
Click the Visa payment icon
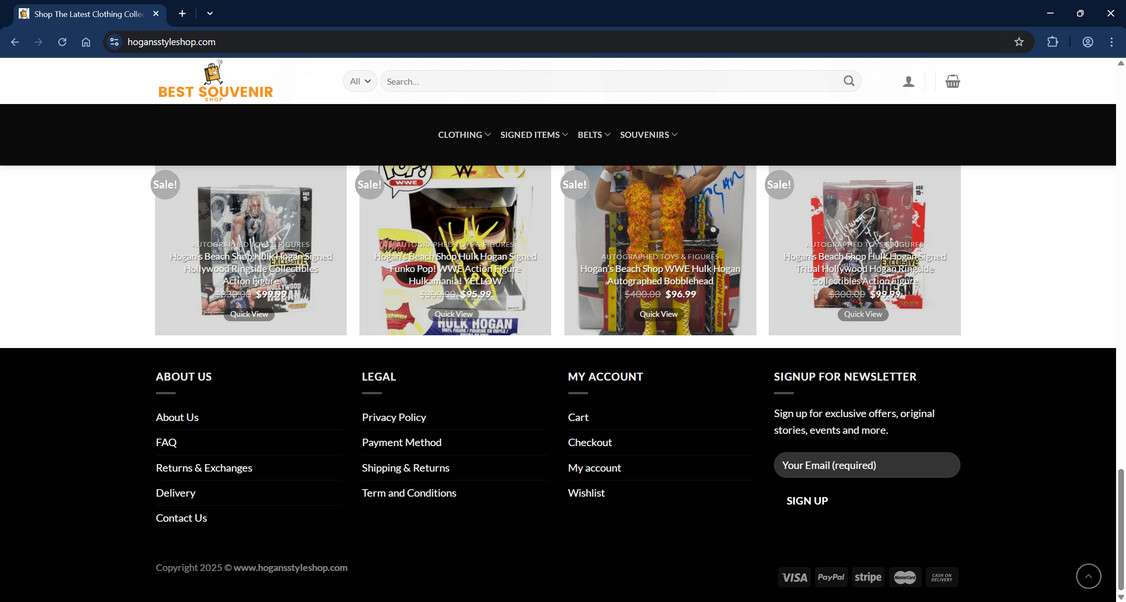coord(794,577)
